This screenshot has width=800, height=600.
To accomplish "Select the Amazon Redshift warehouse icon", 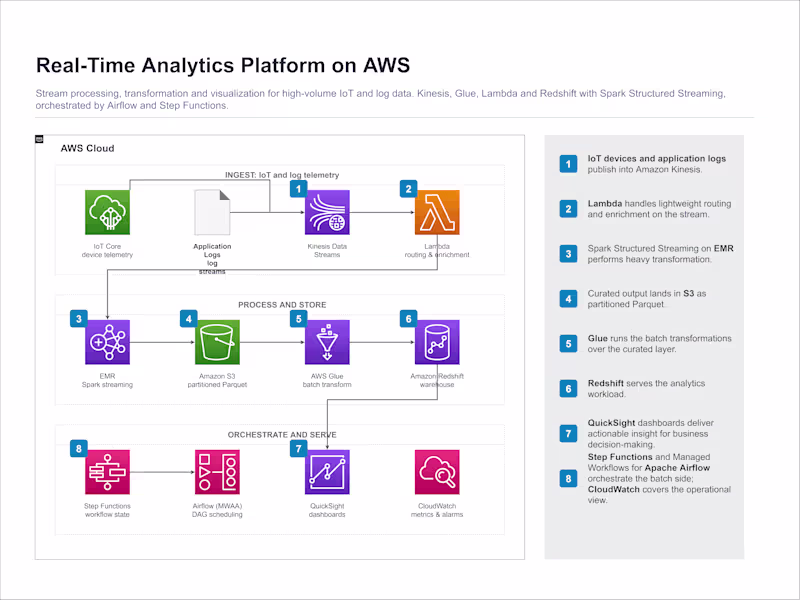I will point(437,342).
